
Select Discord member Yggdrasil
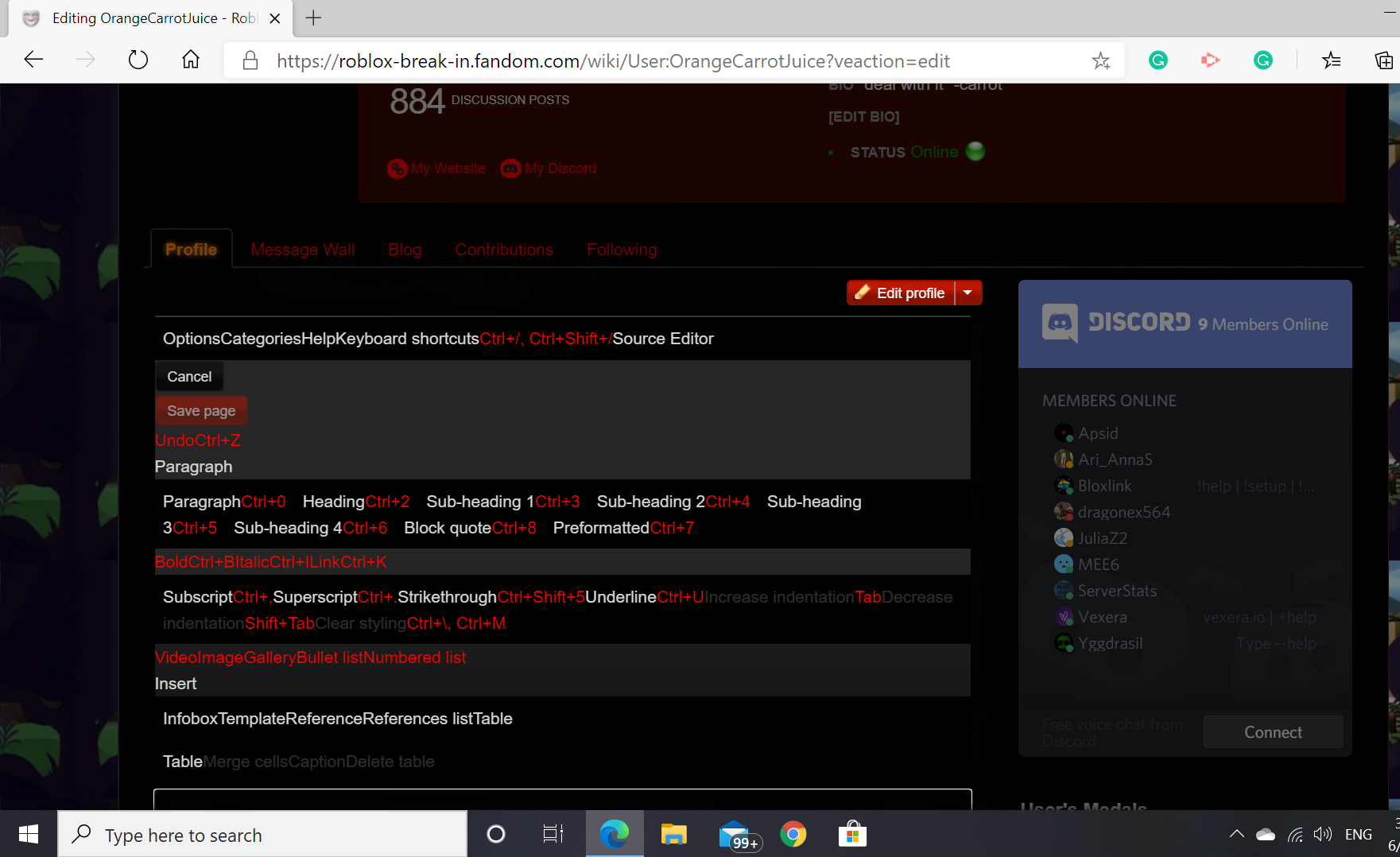pyautogui.click(x=1099, y=643)
